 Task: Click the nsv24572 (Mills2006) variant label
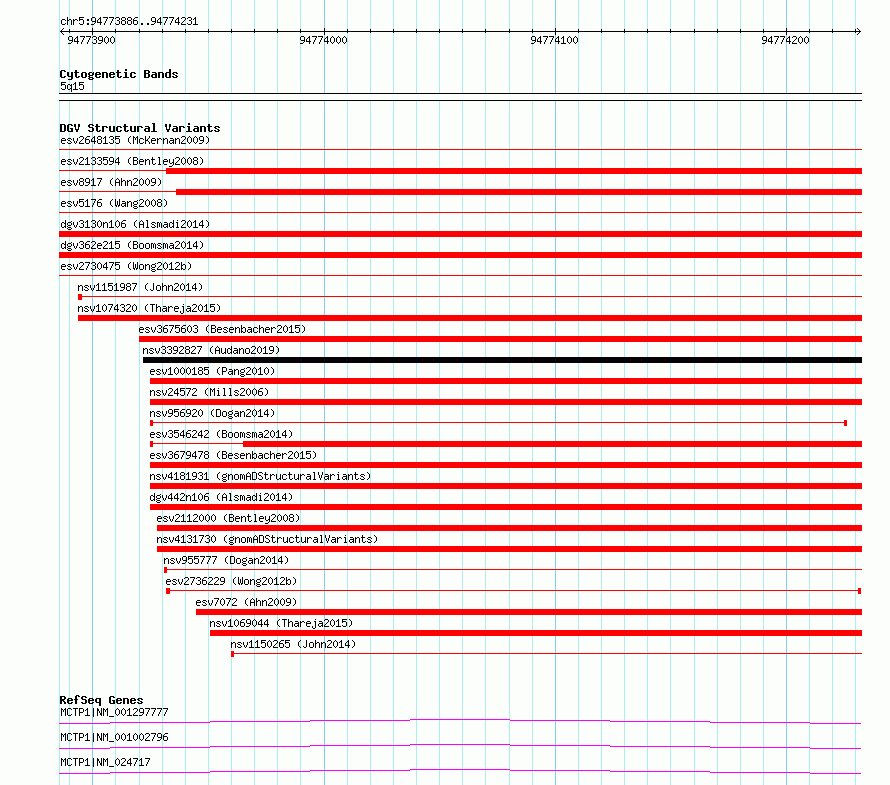tap(209, 392)
